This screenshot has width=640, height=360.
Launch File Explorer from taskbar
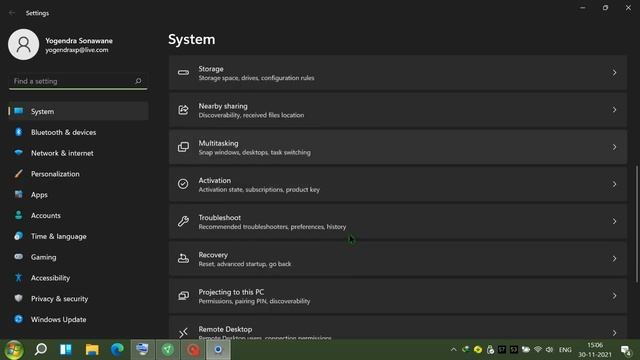coord(92,349)
